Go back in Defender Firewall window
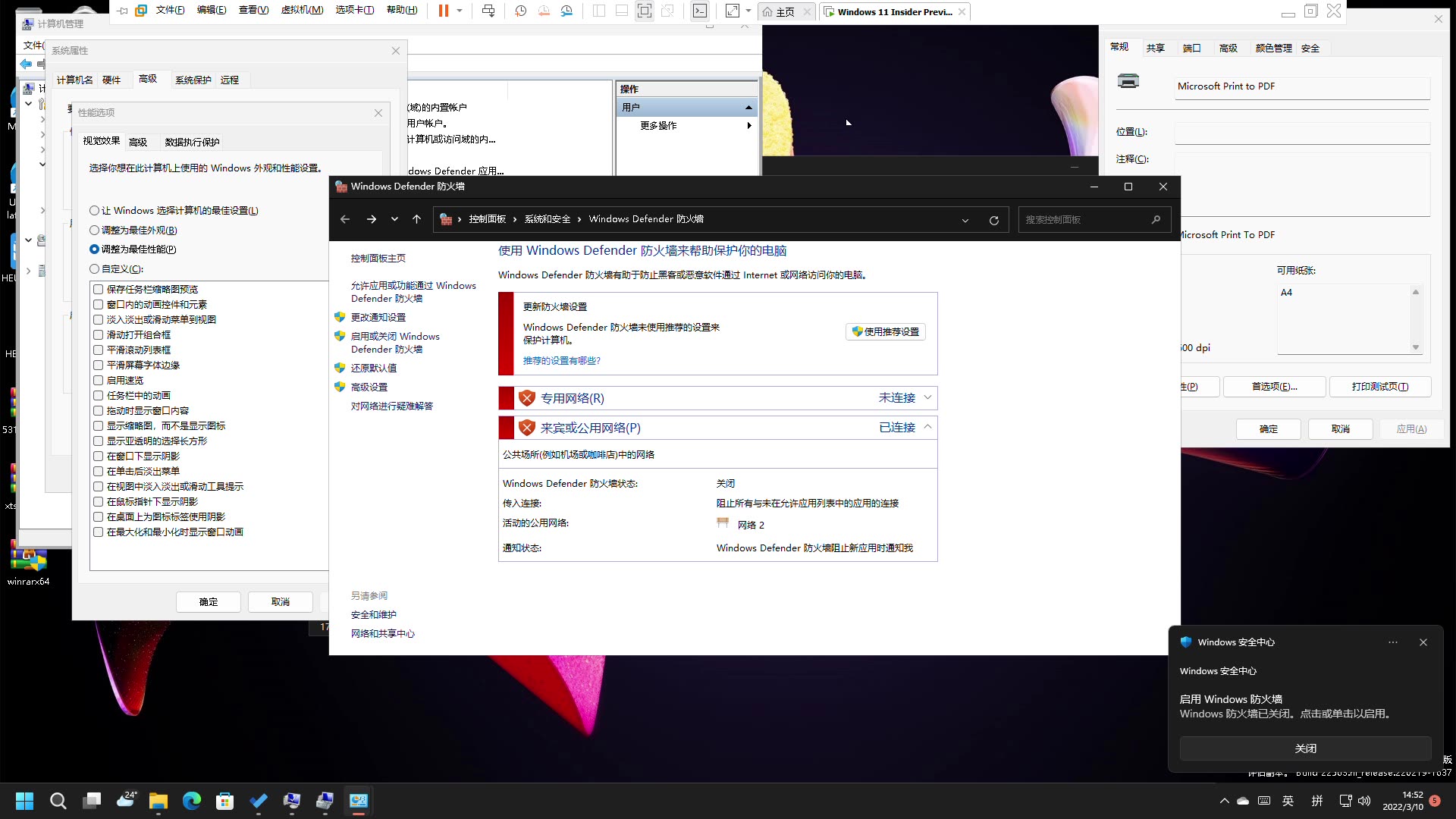This screenshot has height=819, width=1456. (x=345, y=219)
